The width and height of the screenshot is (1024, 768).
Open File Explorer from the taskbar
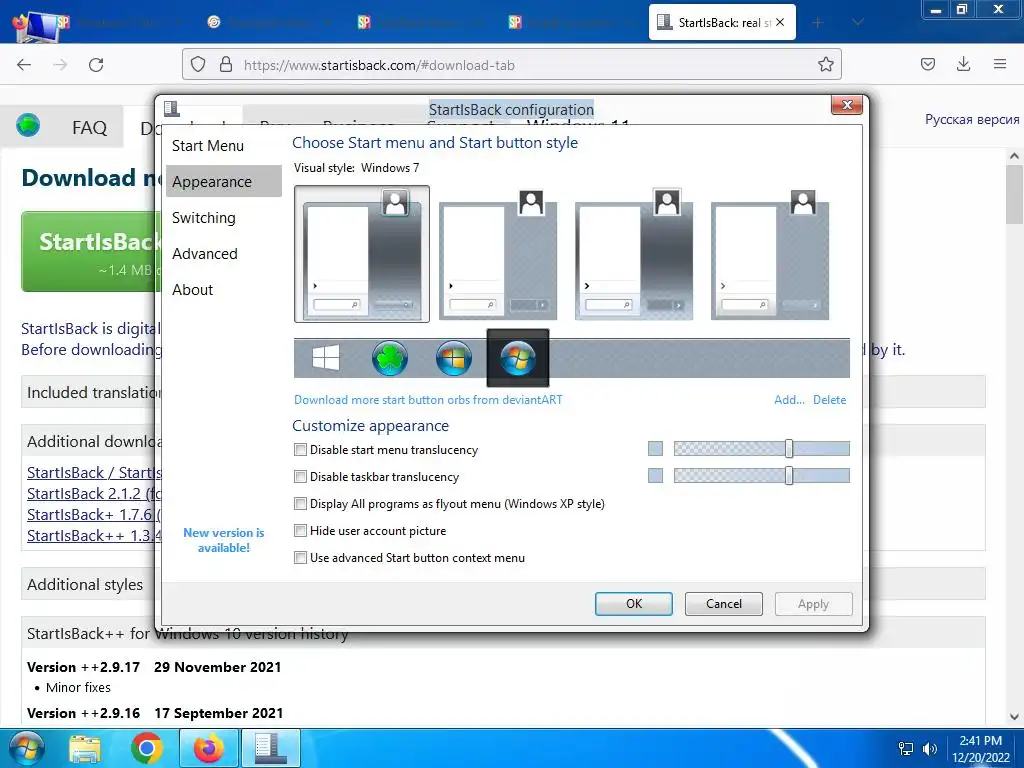pos(85,748)
